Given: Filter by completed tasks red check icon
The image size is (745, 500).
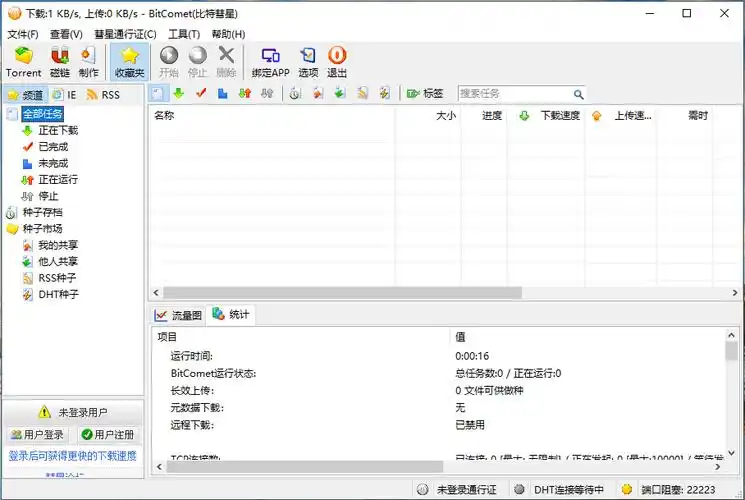Looking at the screenshot, I should [201, 93].
